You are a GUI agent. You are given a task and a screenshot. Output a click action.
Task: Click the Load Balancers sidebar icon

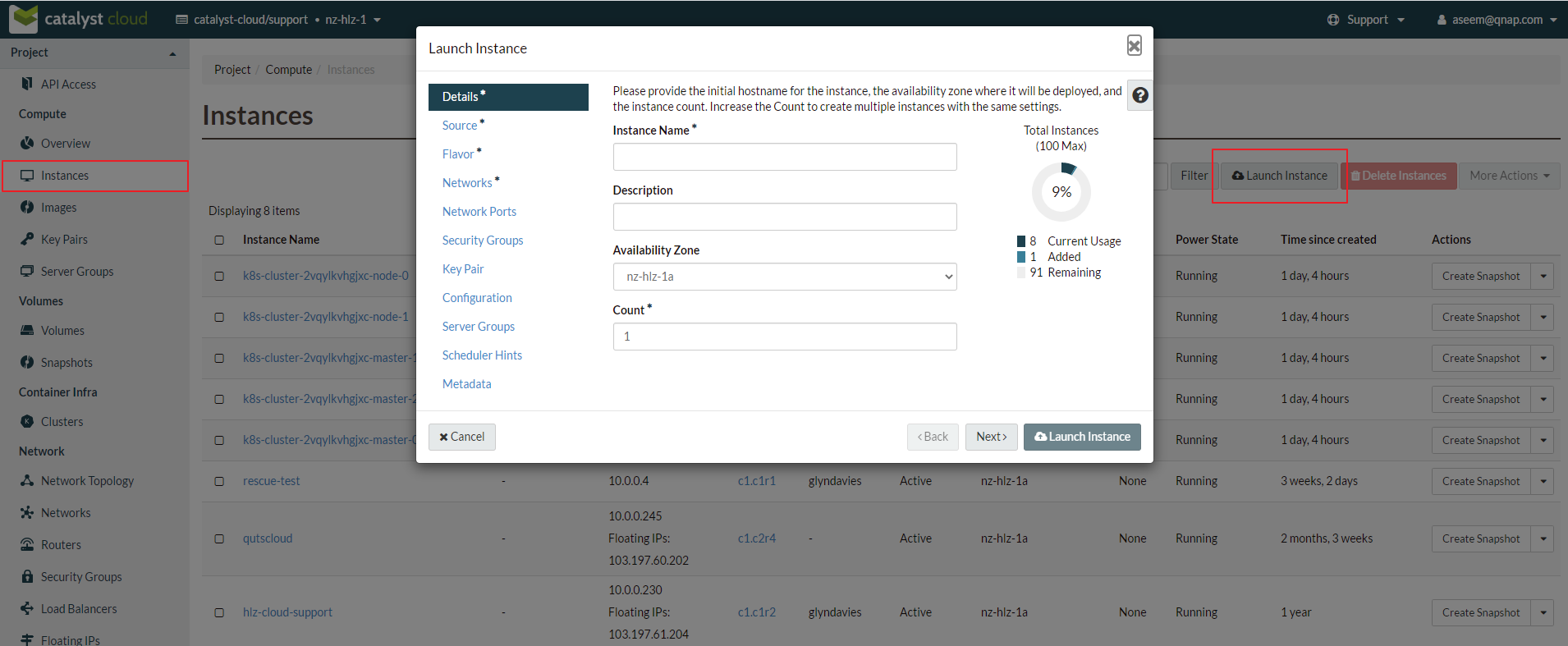click(x=27, y=608)
